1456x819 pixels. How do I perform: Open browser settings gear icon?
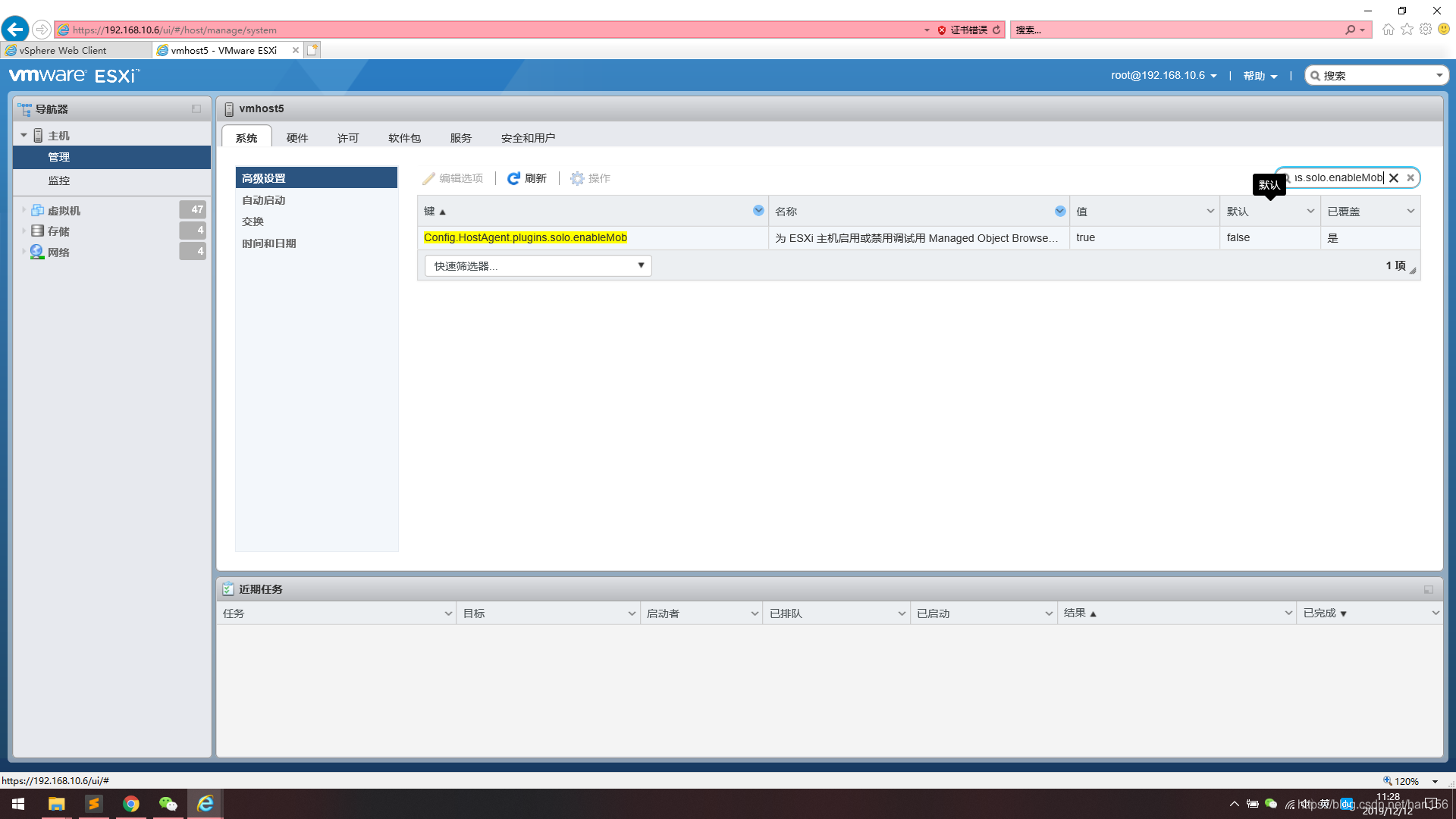[1426, 30]
